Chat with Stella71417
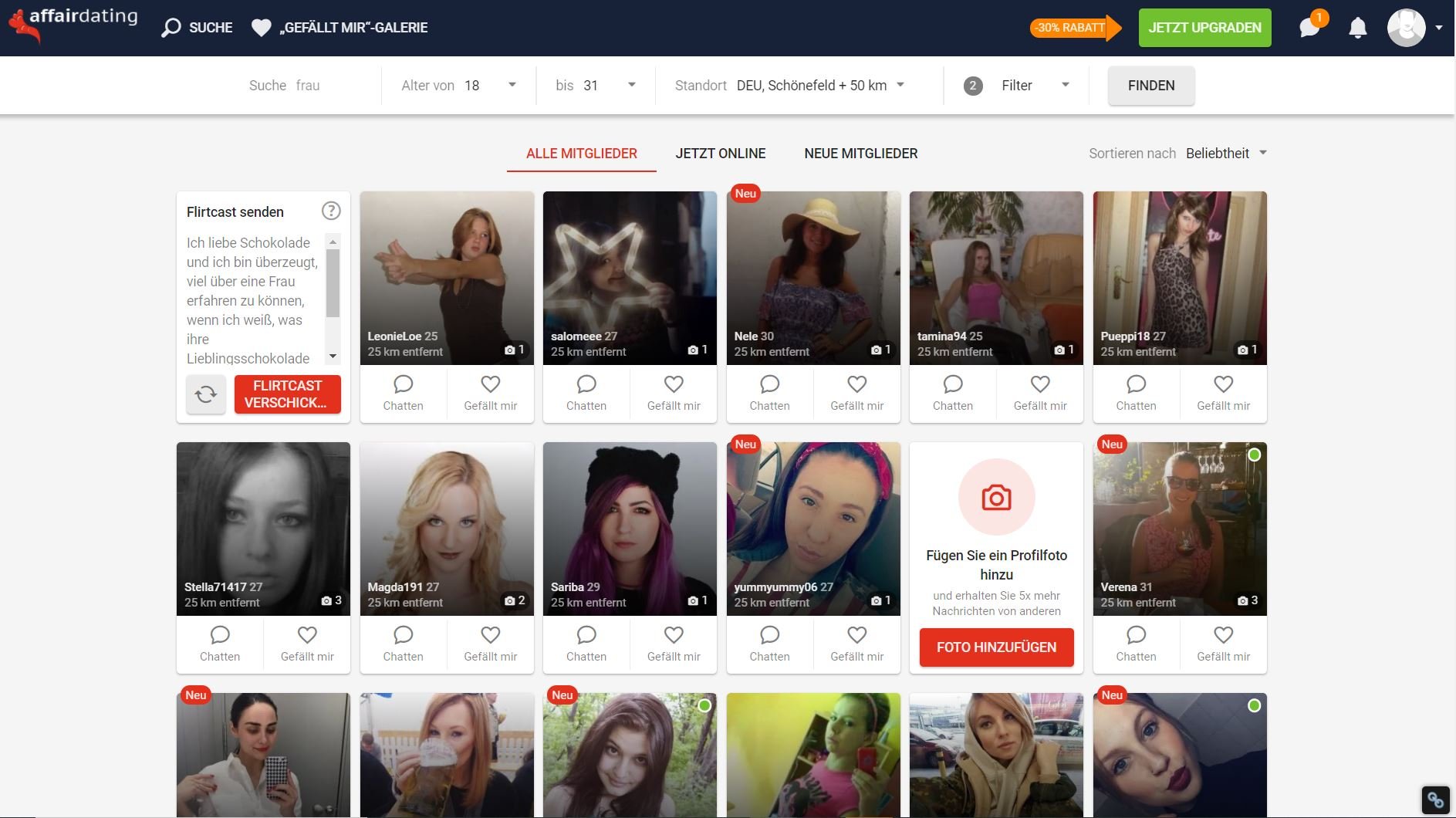Screen dimensions: 1456x818 (220, 644)
